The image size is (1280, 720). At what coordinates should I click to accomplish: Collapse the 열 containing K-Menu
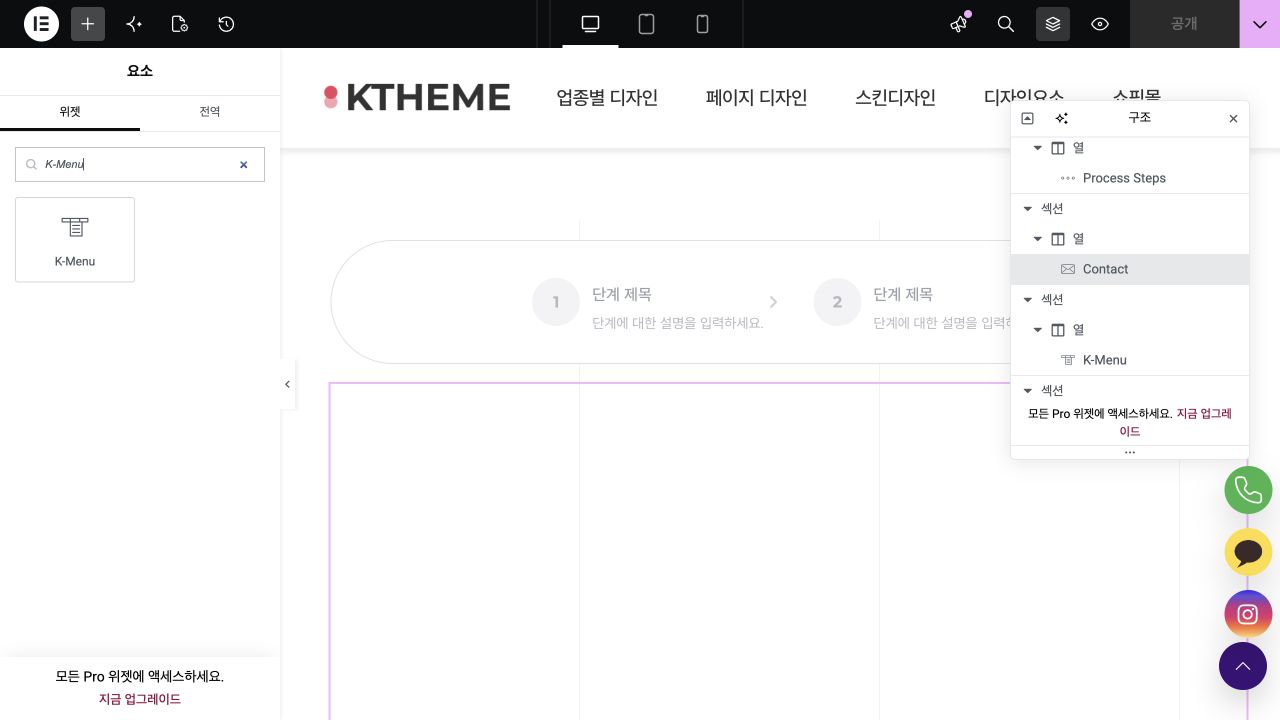(1038, 330)
